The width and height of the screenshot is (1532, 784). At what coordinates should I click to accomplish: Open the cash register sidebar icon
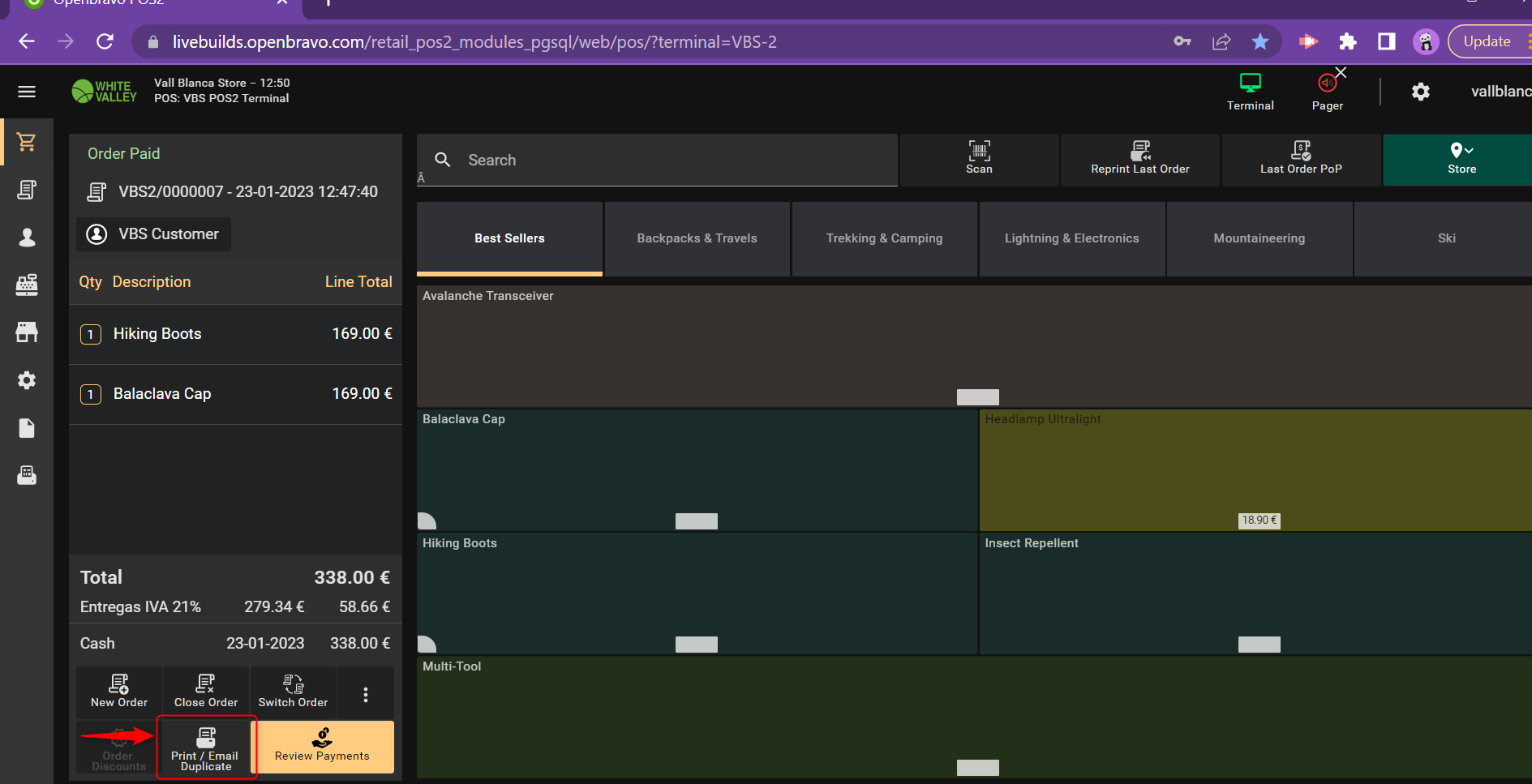27,285
